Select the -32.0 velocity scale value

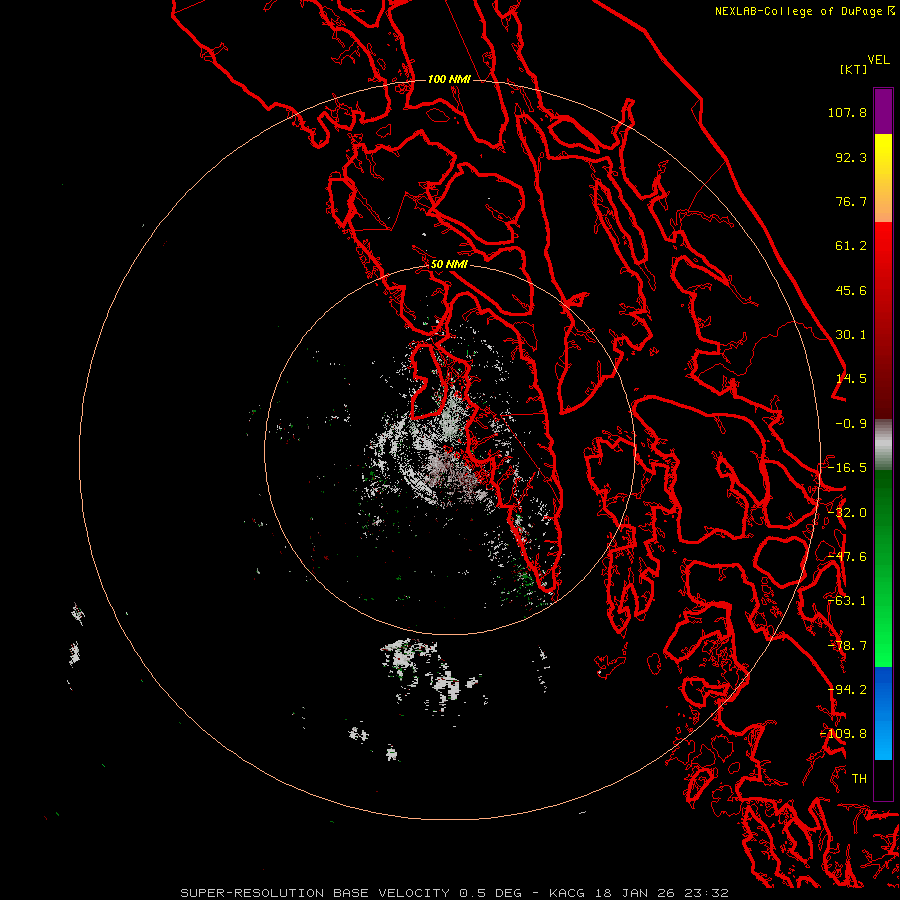coord(847,513)
